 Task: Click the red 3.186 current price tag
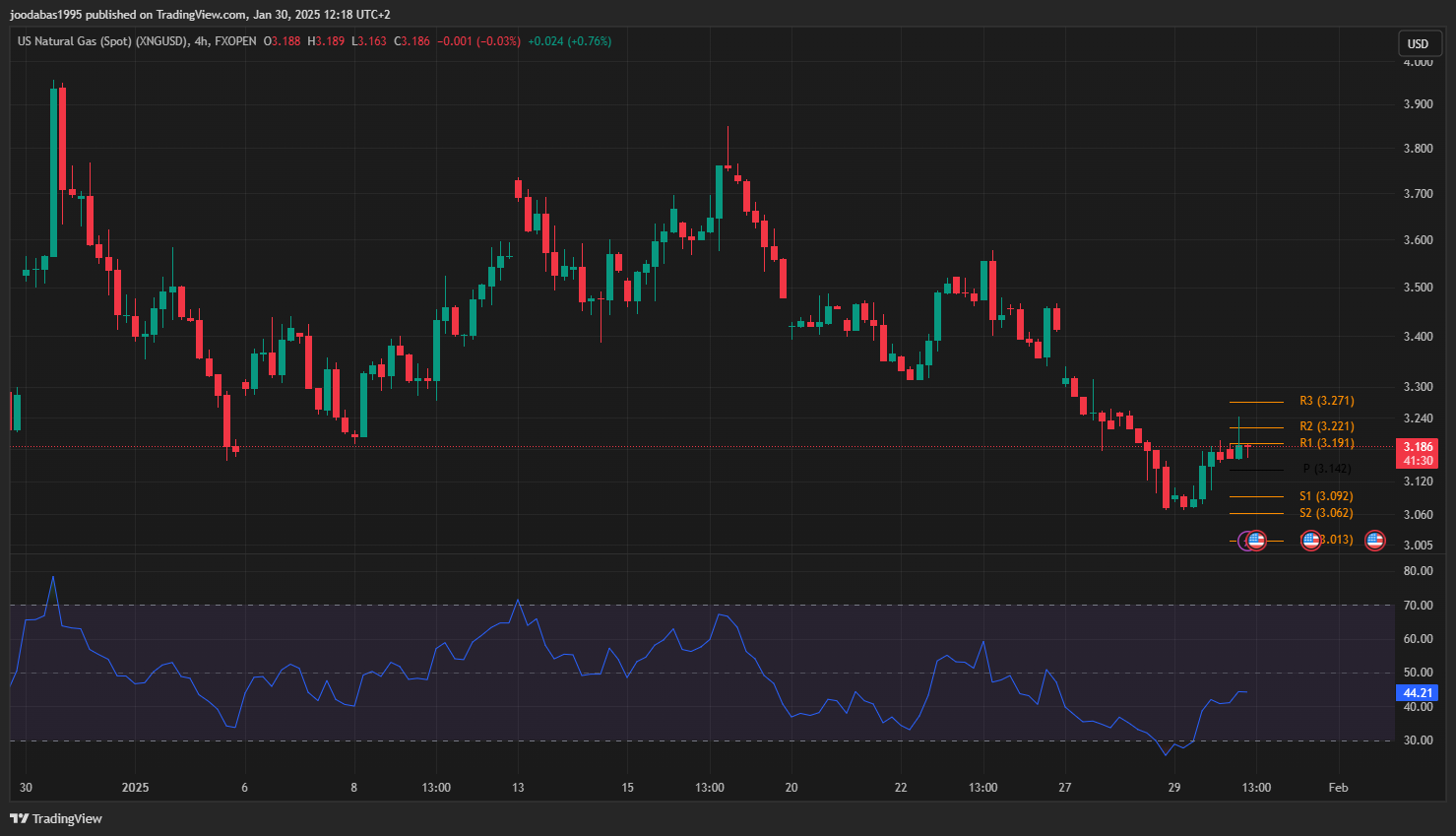(x=1418, y=447)
